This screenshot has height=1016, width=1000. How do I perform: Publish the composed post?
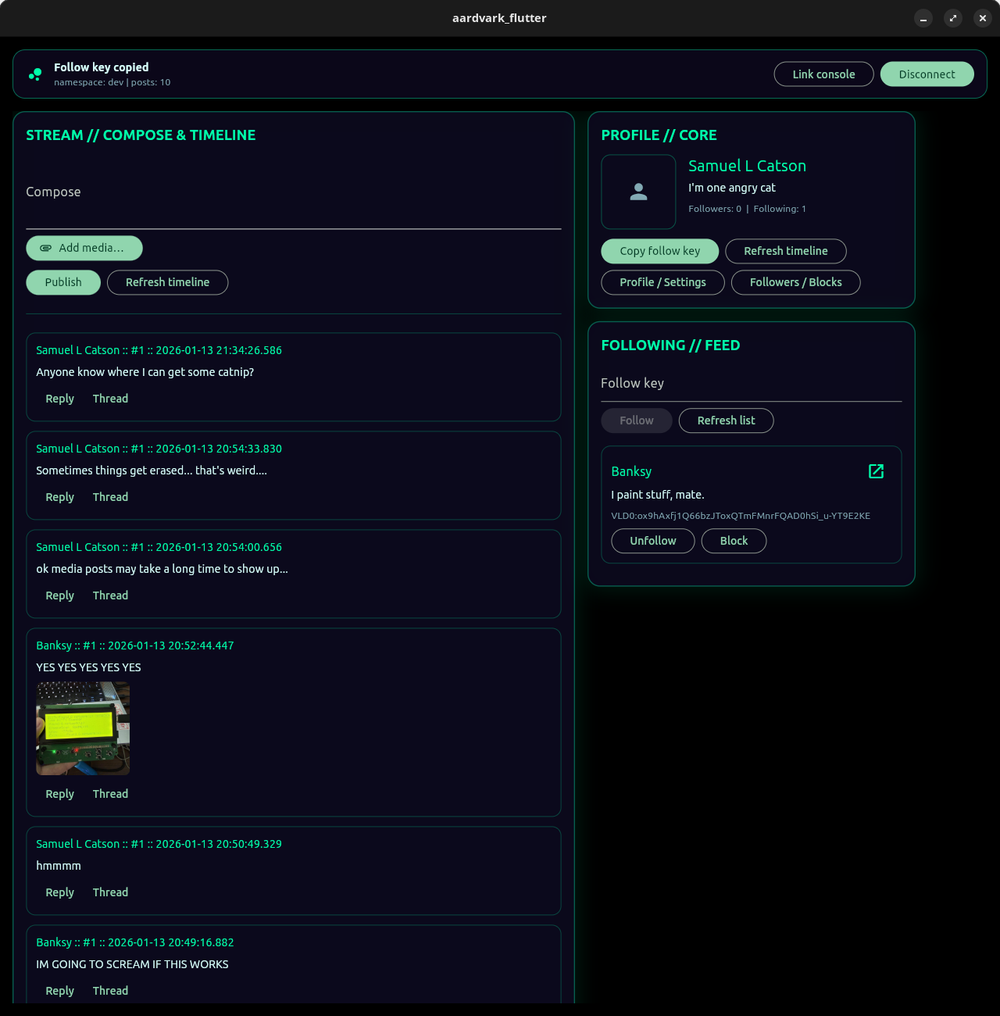pos(63,282)
